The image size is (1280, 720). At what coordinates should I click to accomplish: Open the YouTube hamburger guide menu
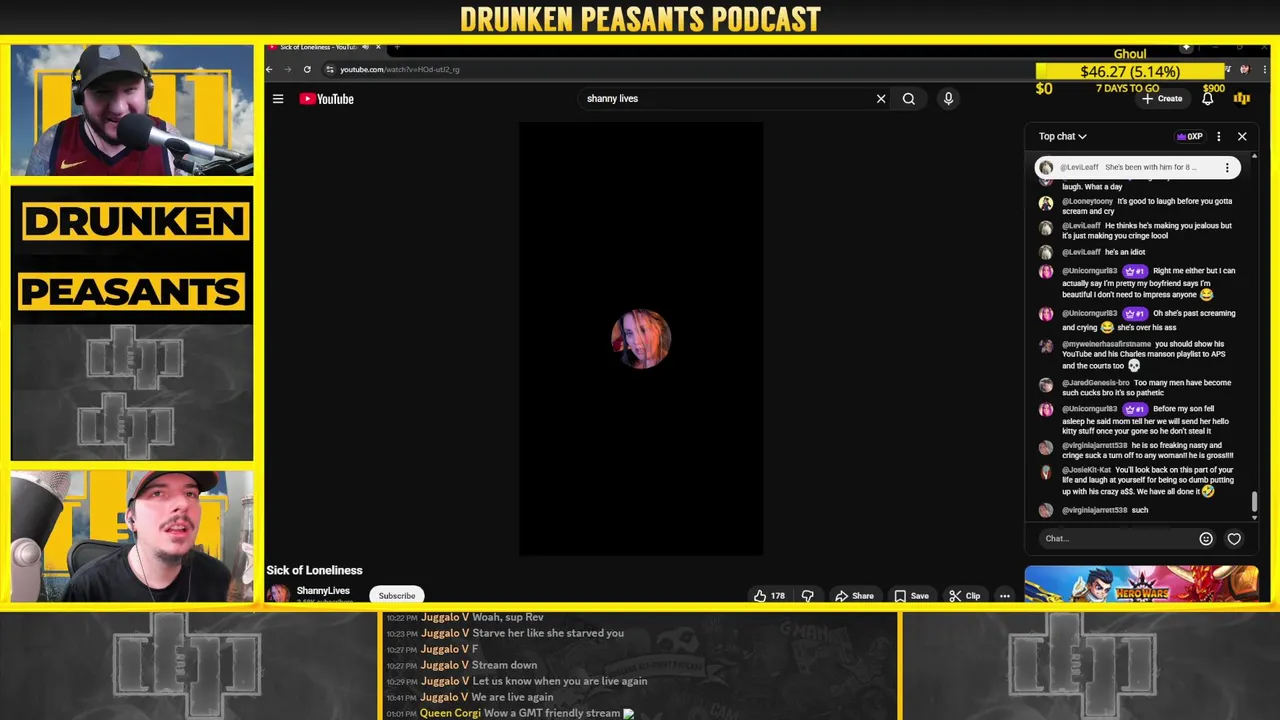[278, 99]
